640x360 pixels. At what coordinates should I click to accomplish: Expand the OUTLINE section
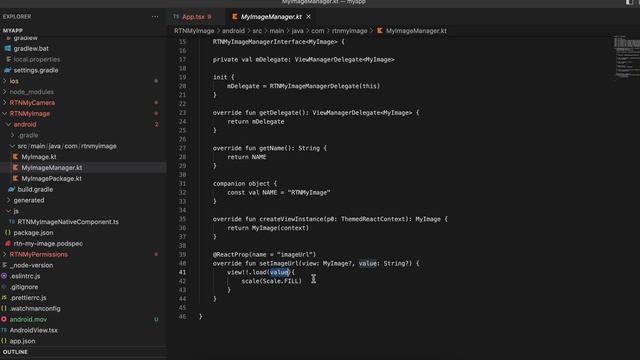pos(15,352)
